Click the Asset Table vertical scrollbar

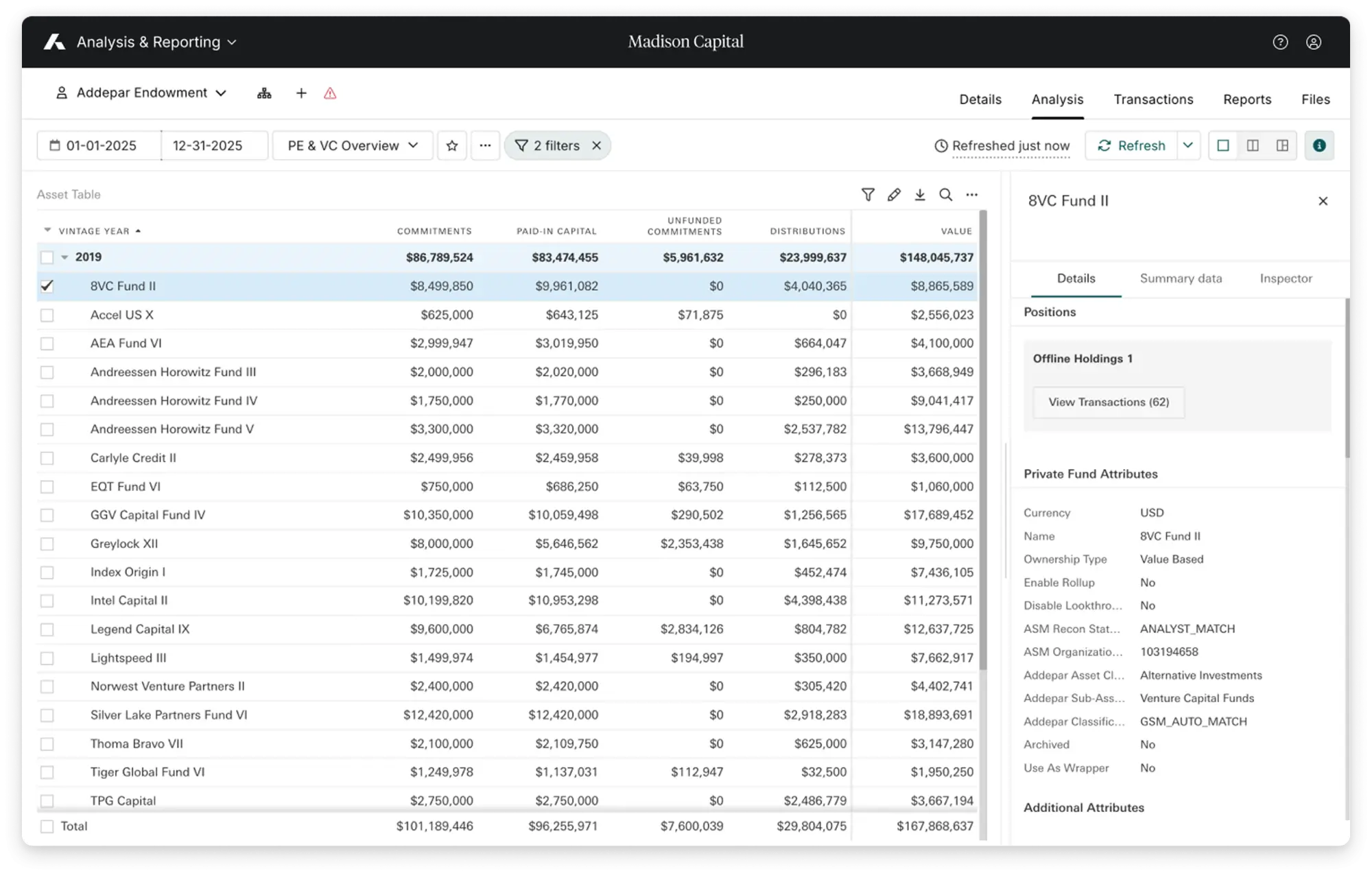tap(983, 439)
